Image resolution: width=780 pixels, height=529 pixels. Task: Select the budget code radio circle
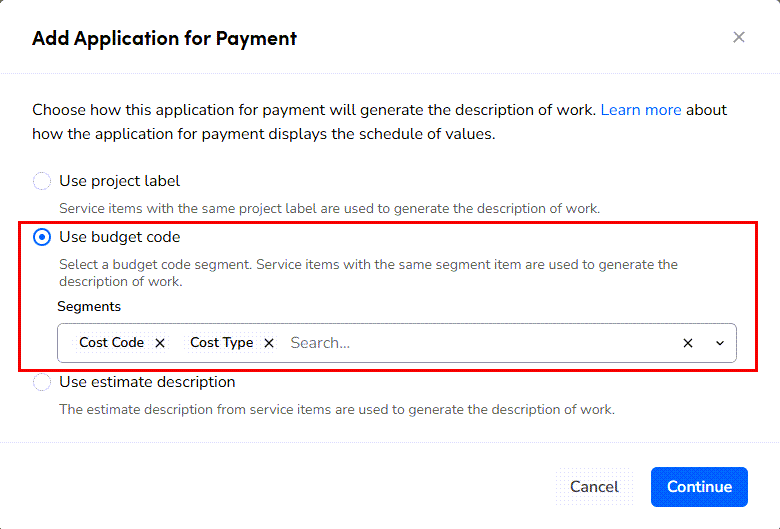coord(42,237)
